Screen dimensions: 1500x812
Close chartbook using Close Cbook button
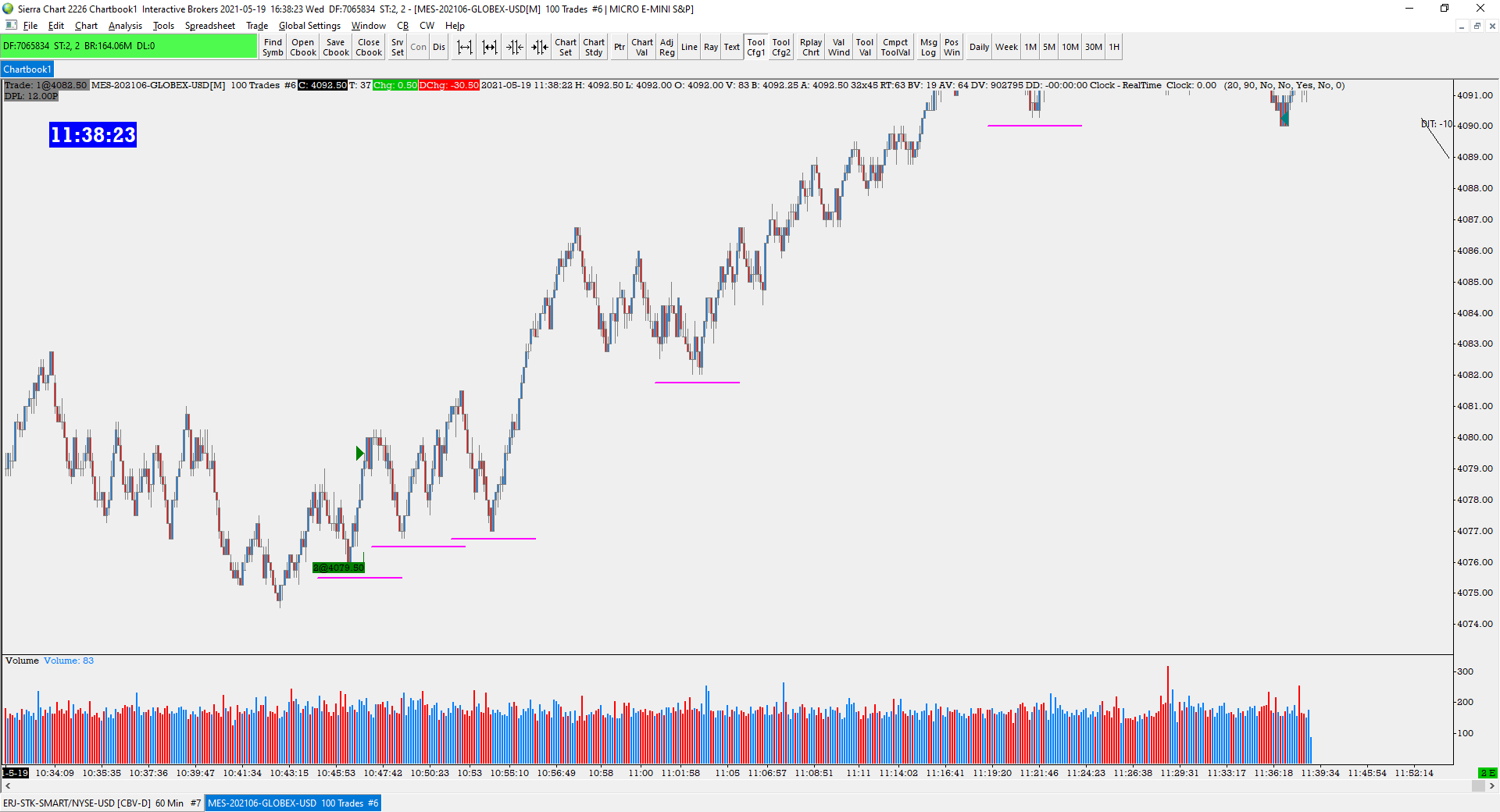pos(369,47)
